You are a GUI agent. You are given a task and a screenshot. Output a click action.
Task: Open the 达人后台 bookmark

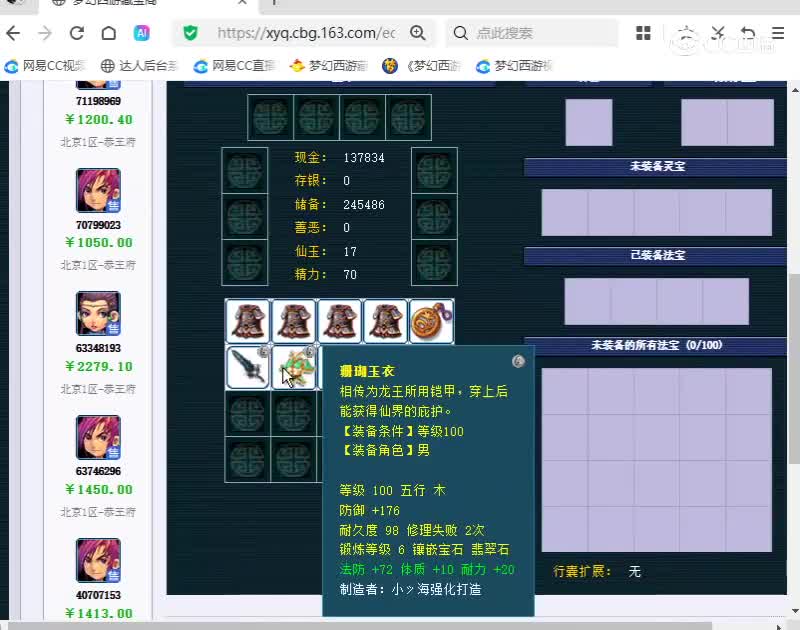[139, 66]
